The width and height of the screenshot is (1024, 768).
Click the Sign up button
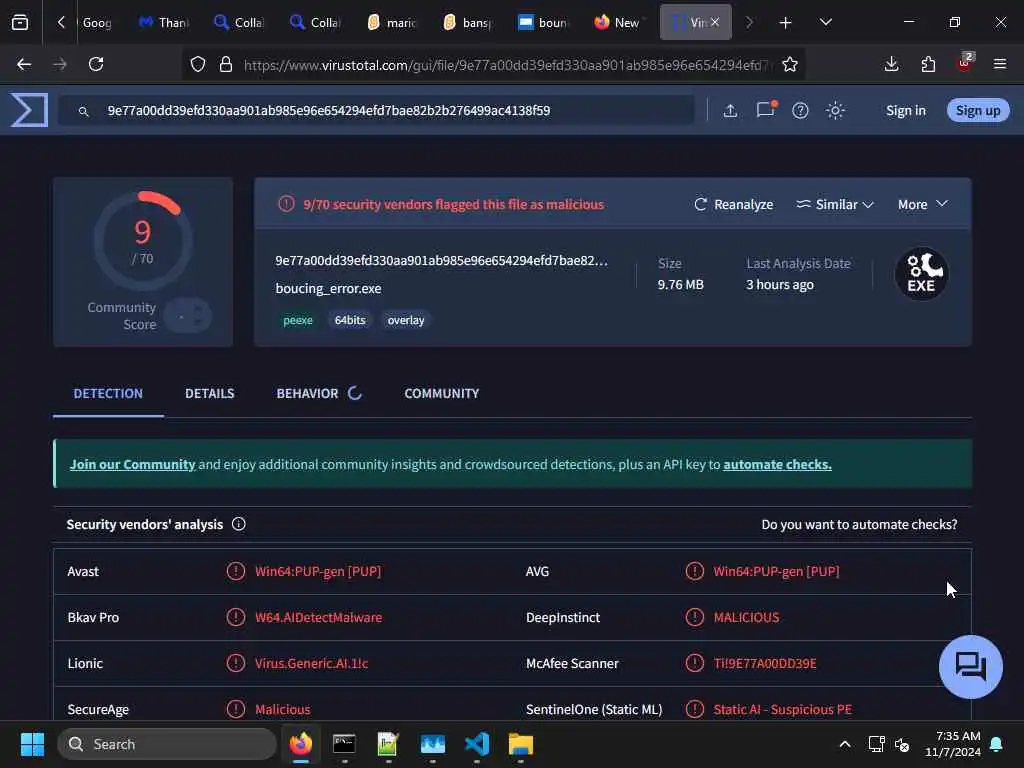(978, 110)
